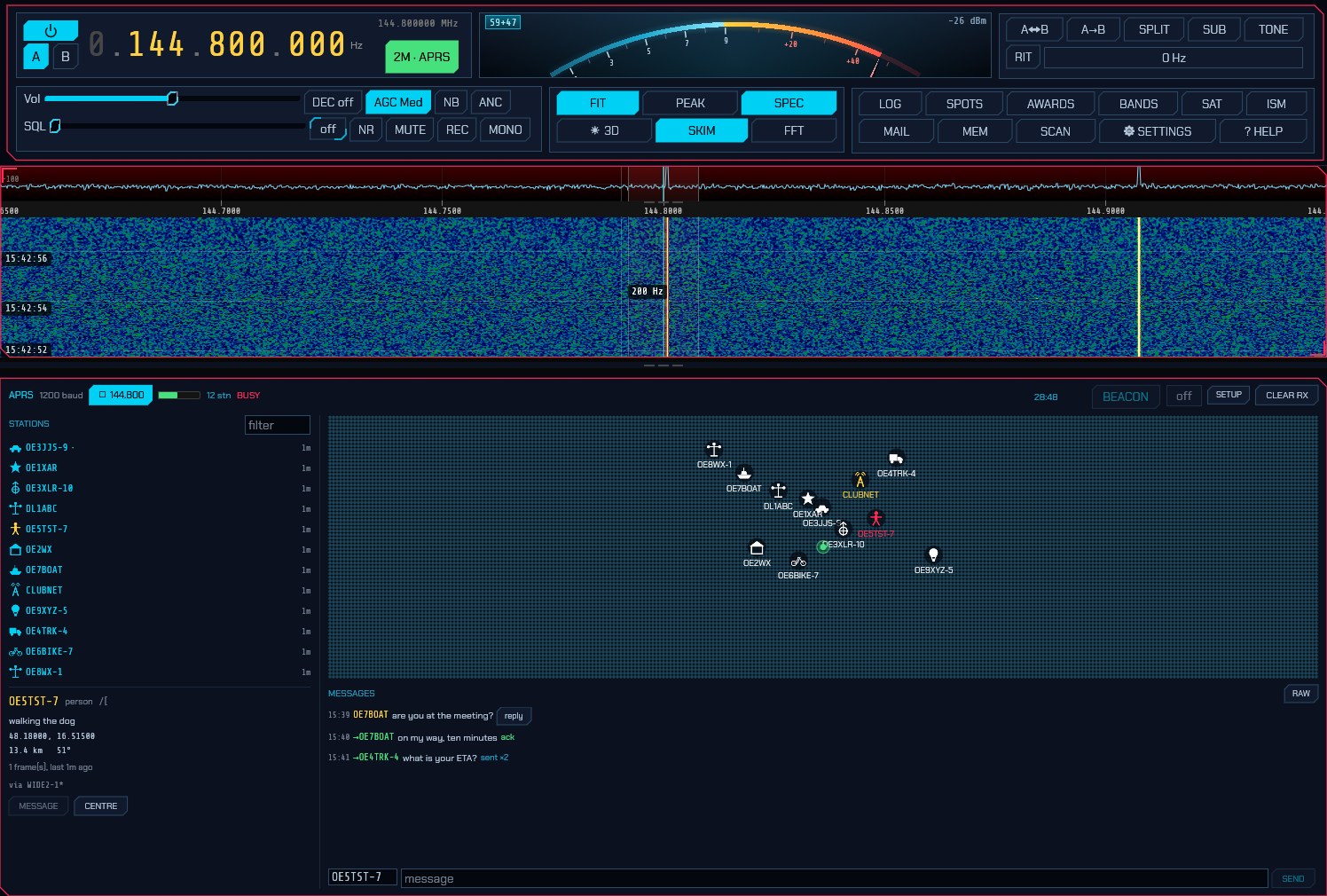
Task: Select the DL1ABC map marker icon
Action: [x=778, y=491]
